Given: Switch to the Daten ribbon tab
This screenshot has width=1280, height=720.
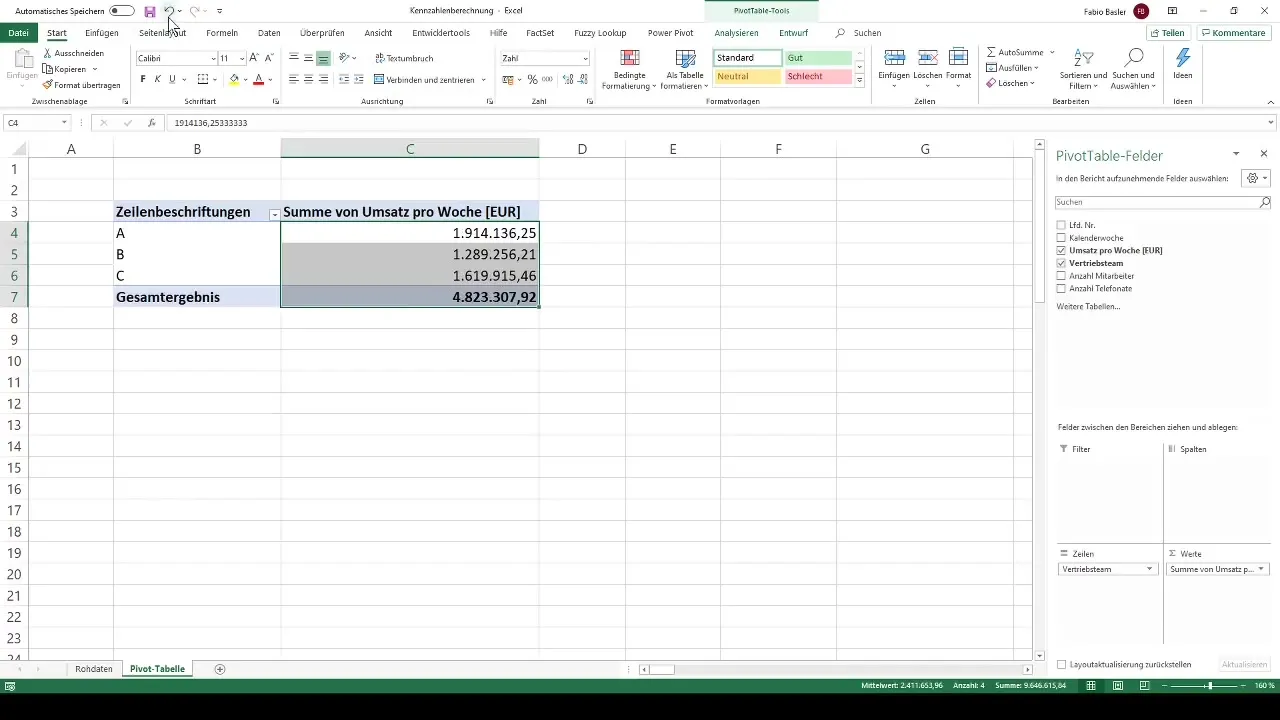Looking at the screenshot, I should (x=269, y=33).
